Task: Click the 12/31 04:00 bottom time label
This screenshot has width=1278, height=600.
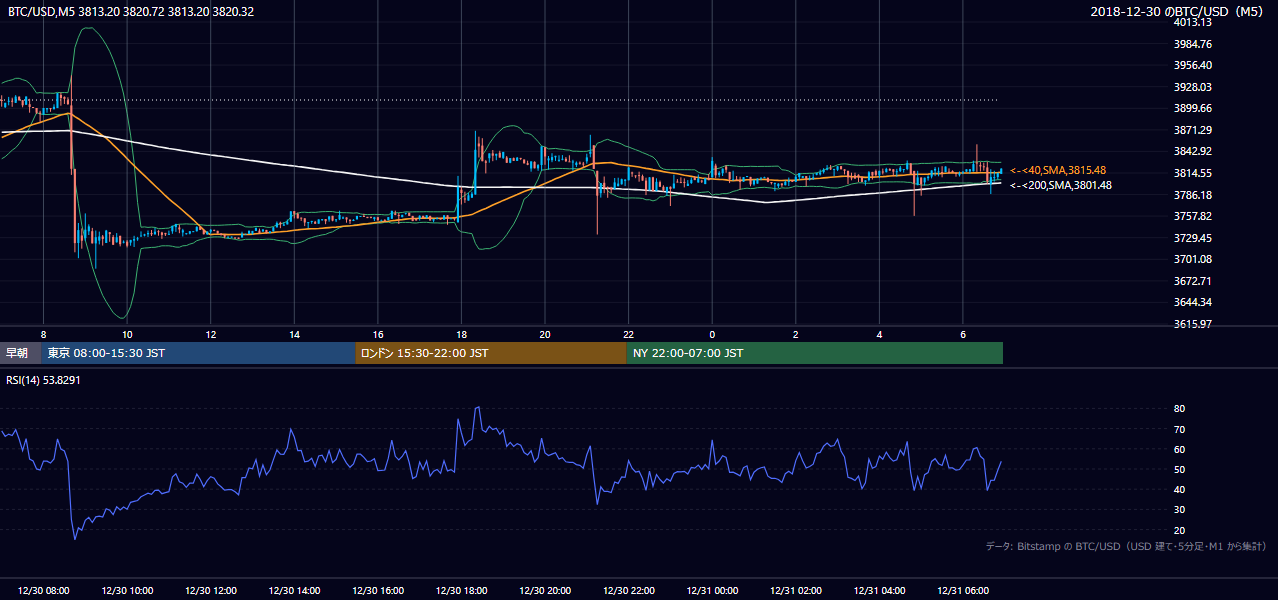Action: coord(879,591)
